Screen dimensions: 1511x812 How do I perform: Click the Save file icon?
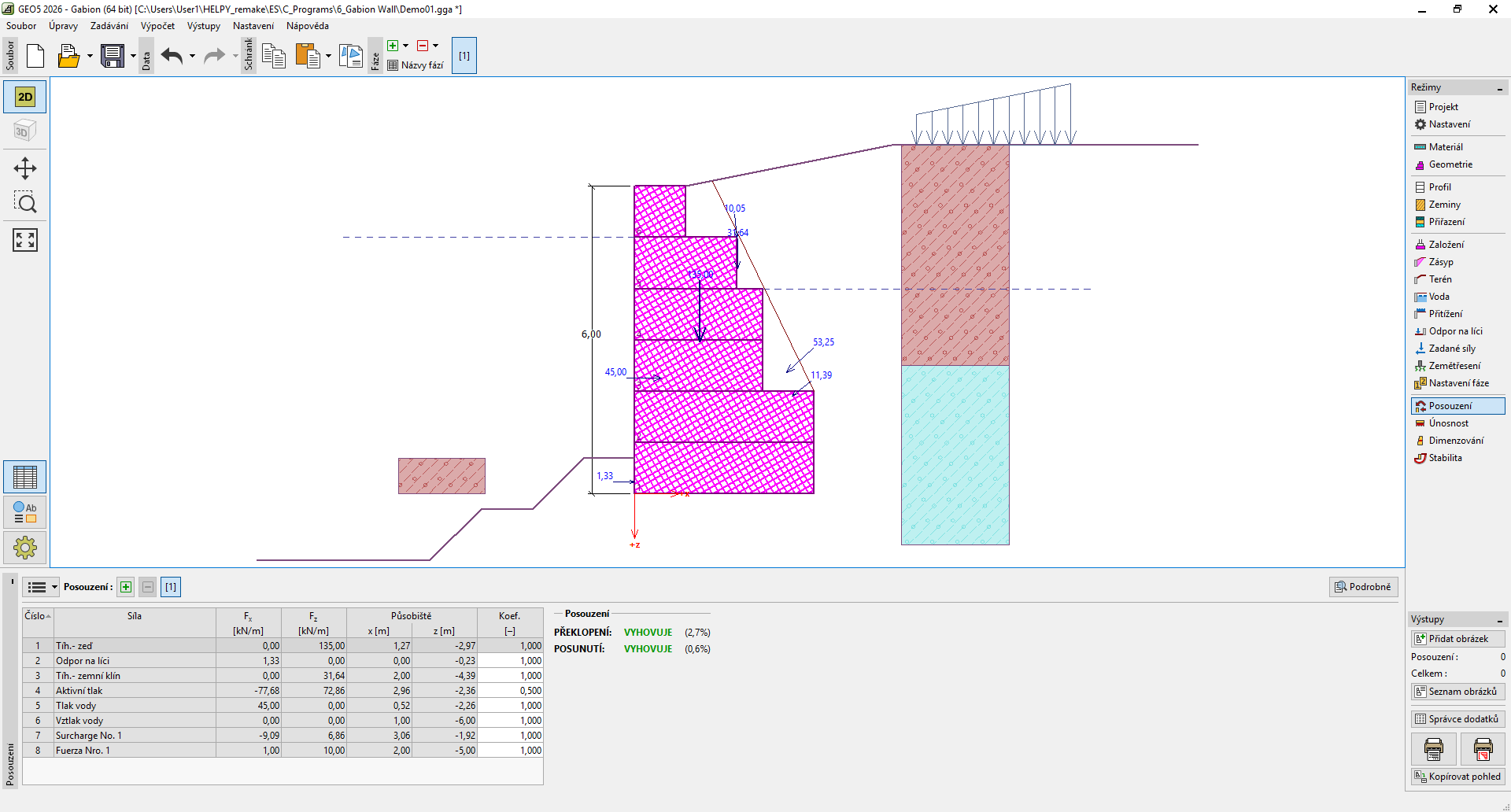tap(113, 56)
